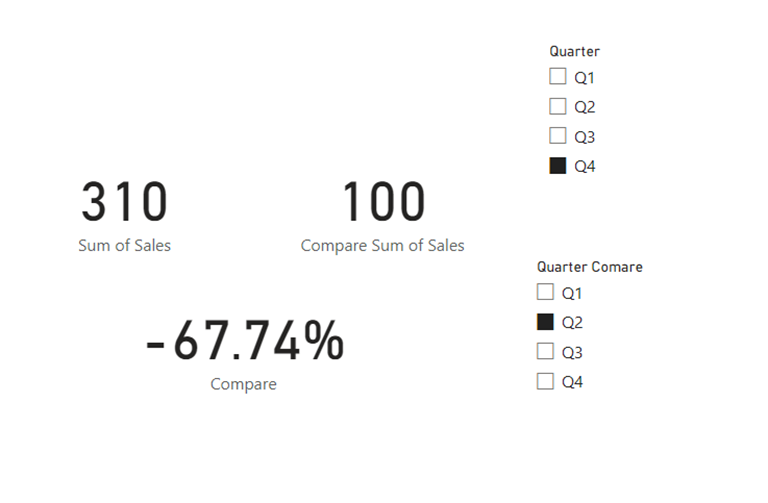This screenshot has width=768, height=503.
Task: Click Q1 text label in Quarter Comare slicer
Action: tap(572, 294)
